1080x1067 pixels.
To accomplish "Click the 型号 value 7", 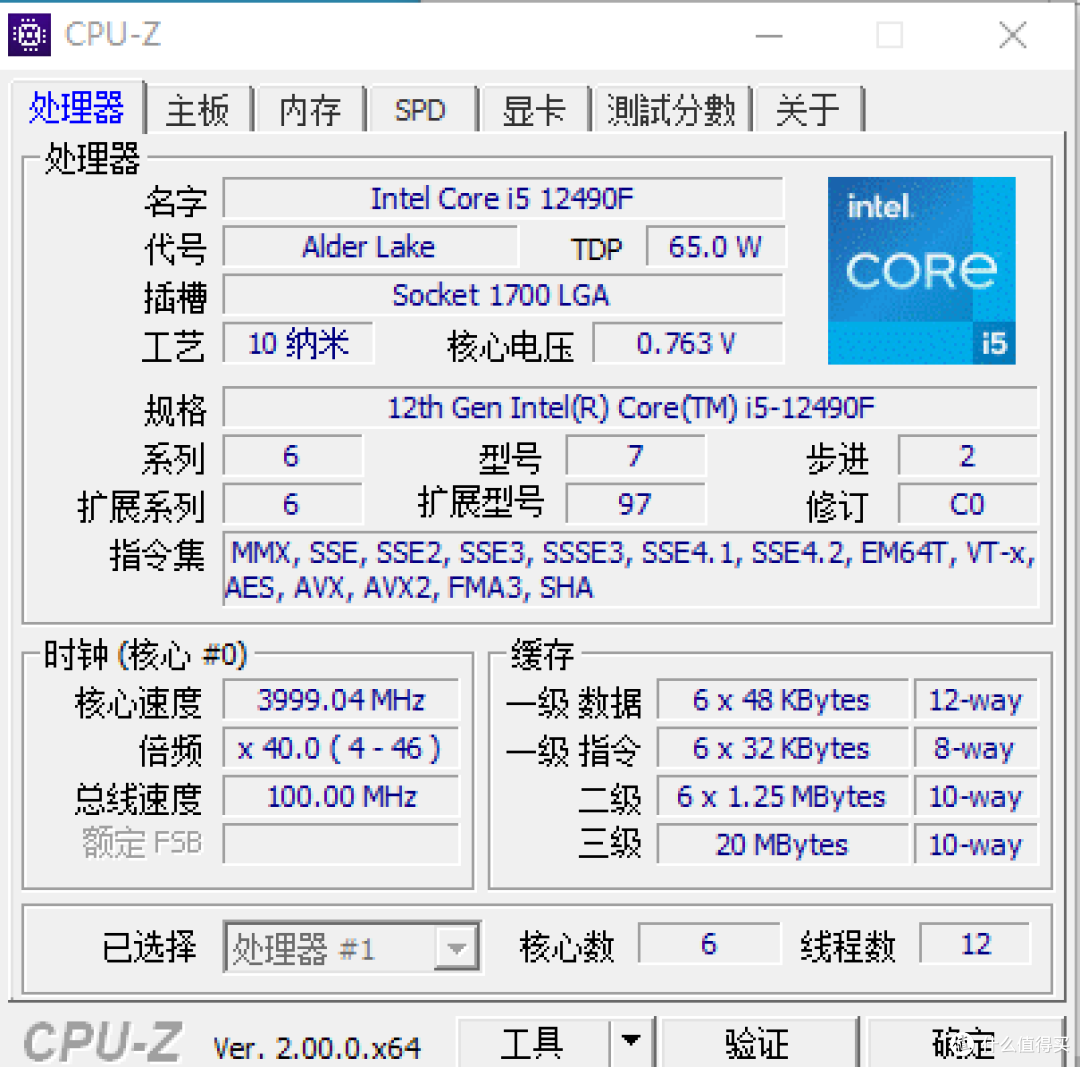I will [635, 456].
